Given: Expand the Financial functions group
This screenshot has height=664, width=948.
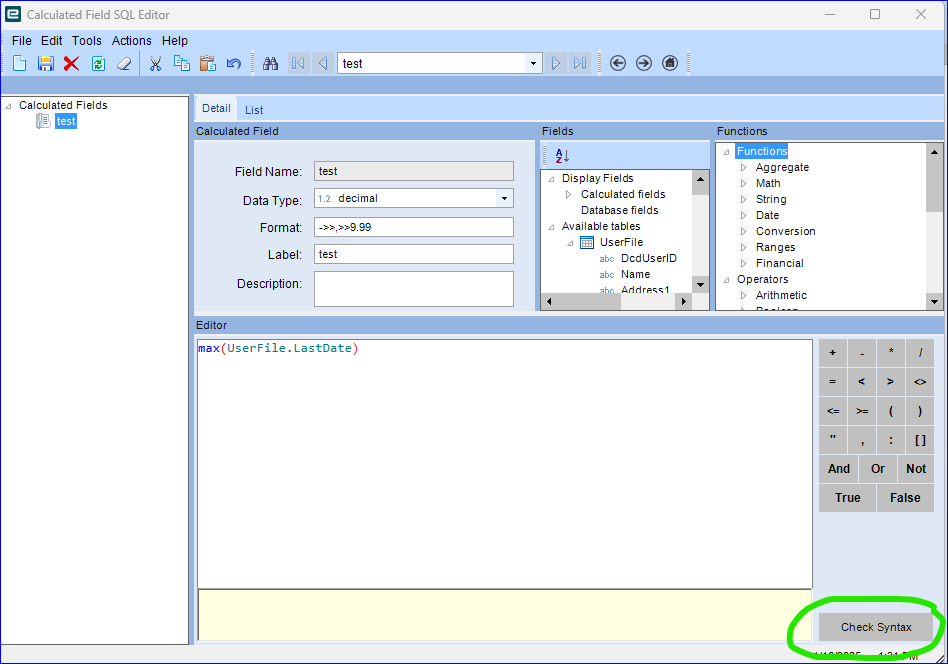Looking at the screenshot, I should (744, 263).
